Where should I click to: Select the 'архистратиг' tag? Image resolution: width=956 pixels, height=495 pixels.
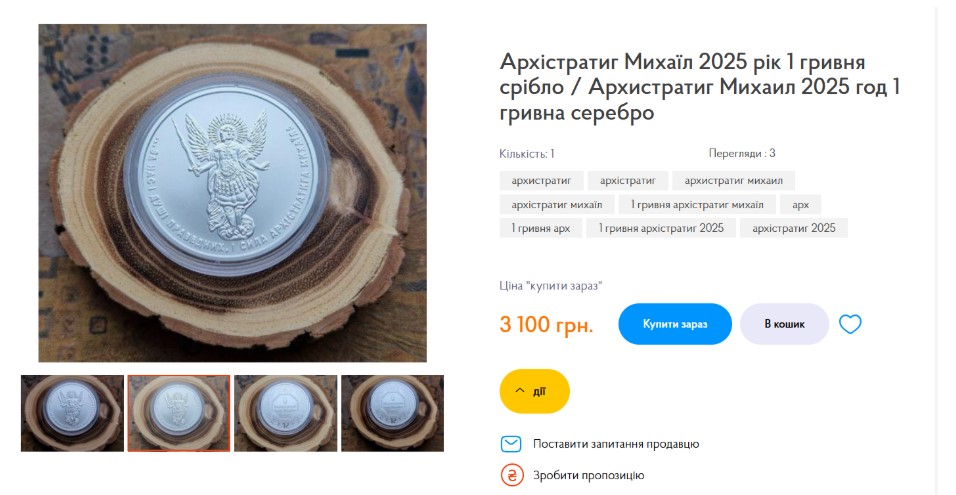[541, 180]
